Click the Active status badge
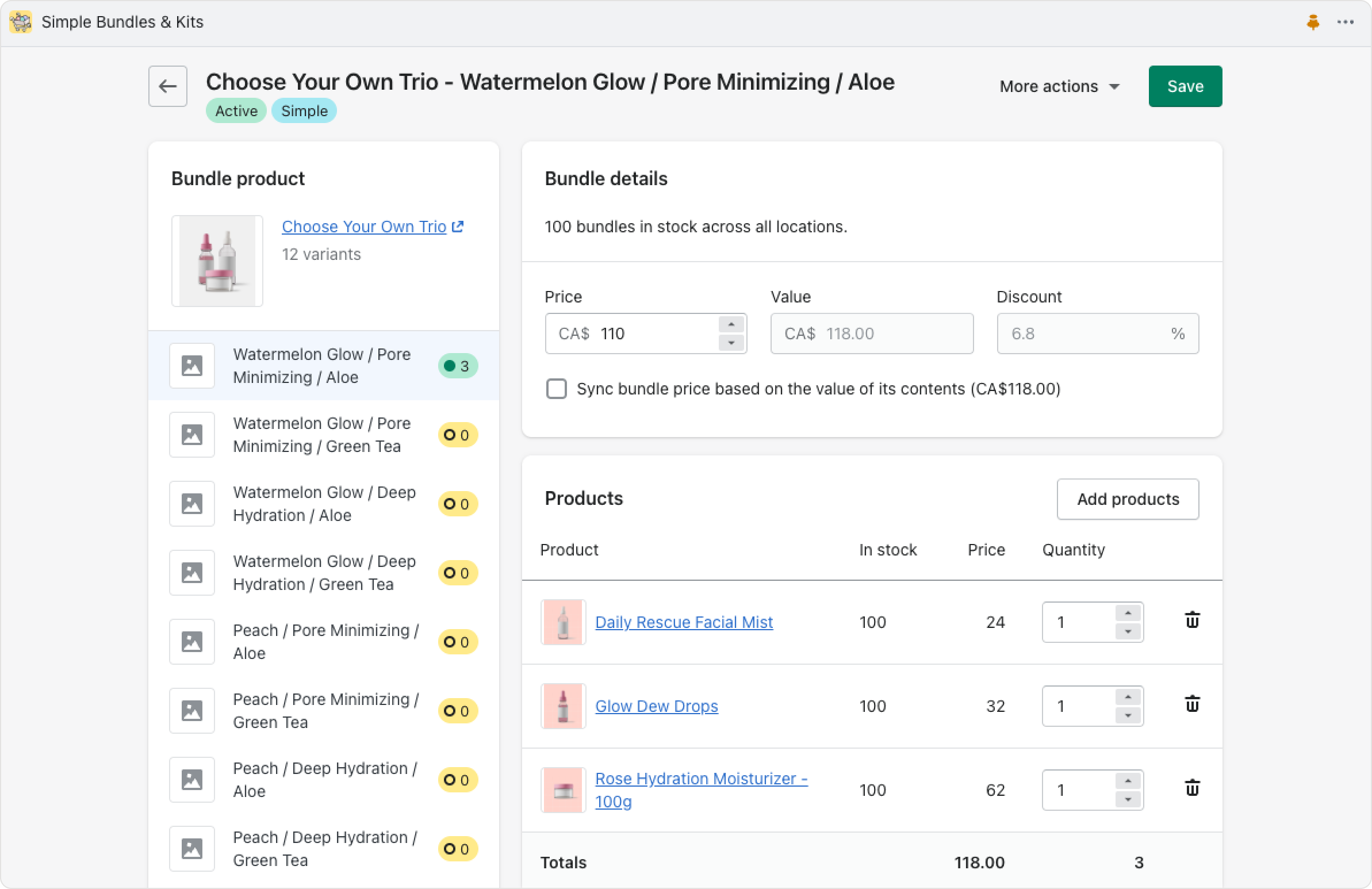Screen dimensions: 1372x889 236,110
